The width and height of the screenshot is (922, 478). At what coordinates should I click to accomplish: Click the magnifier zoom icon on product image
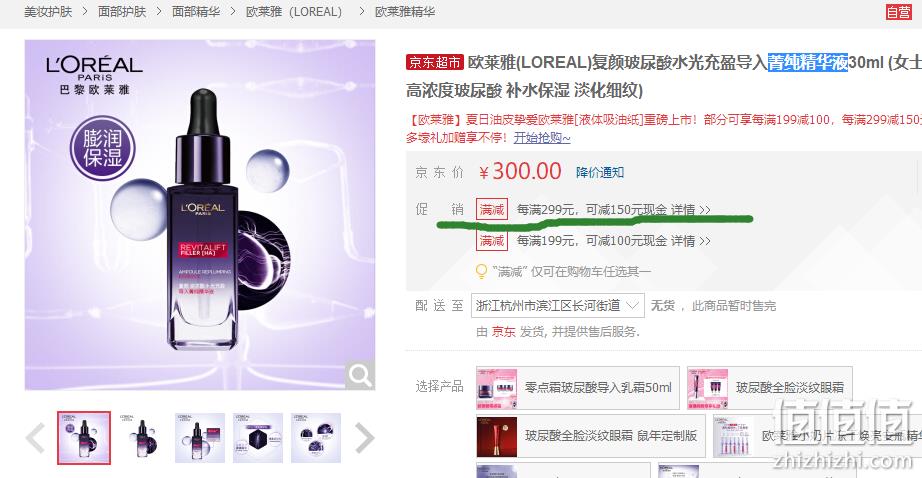click(360, 375)
